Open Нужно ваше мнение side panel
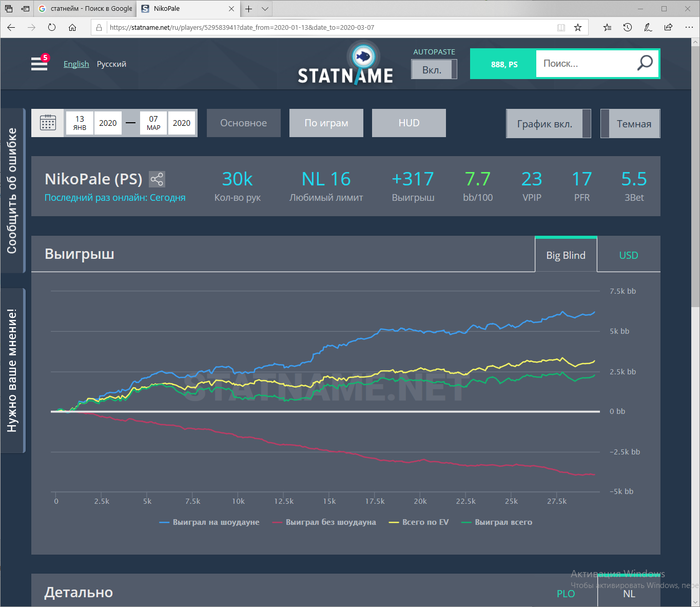Screen dimensions: 700x607 click(x=12, y=370)
